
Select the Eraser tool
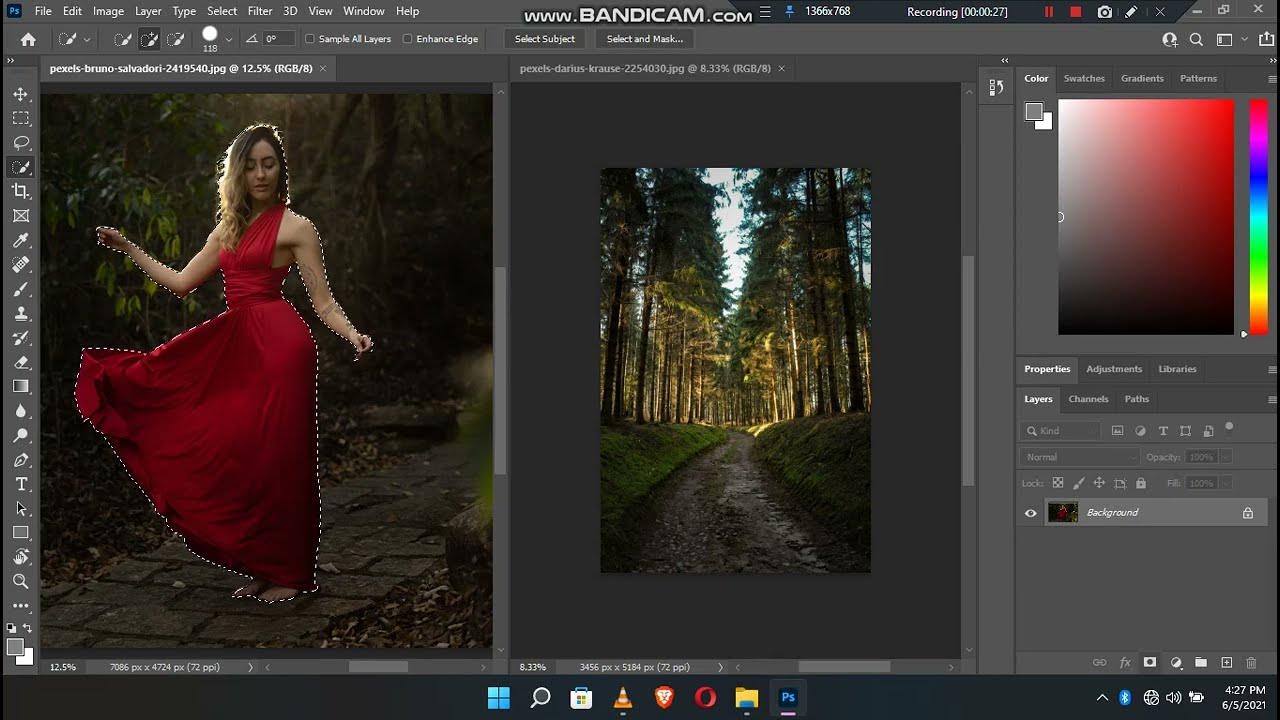21,362
